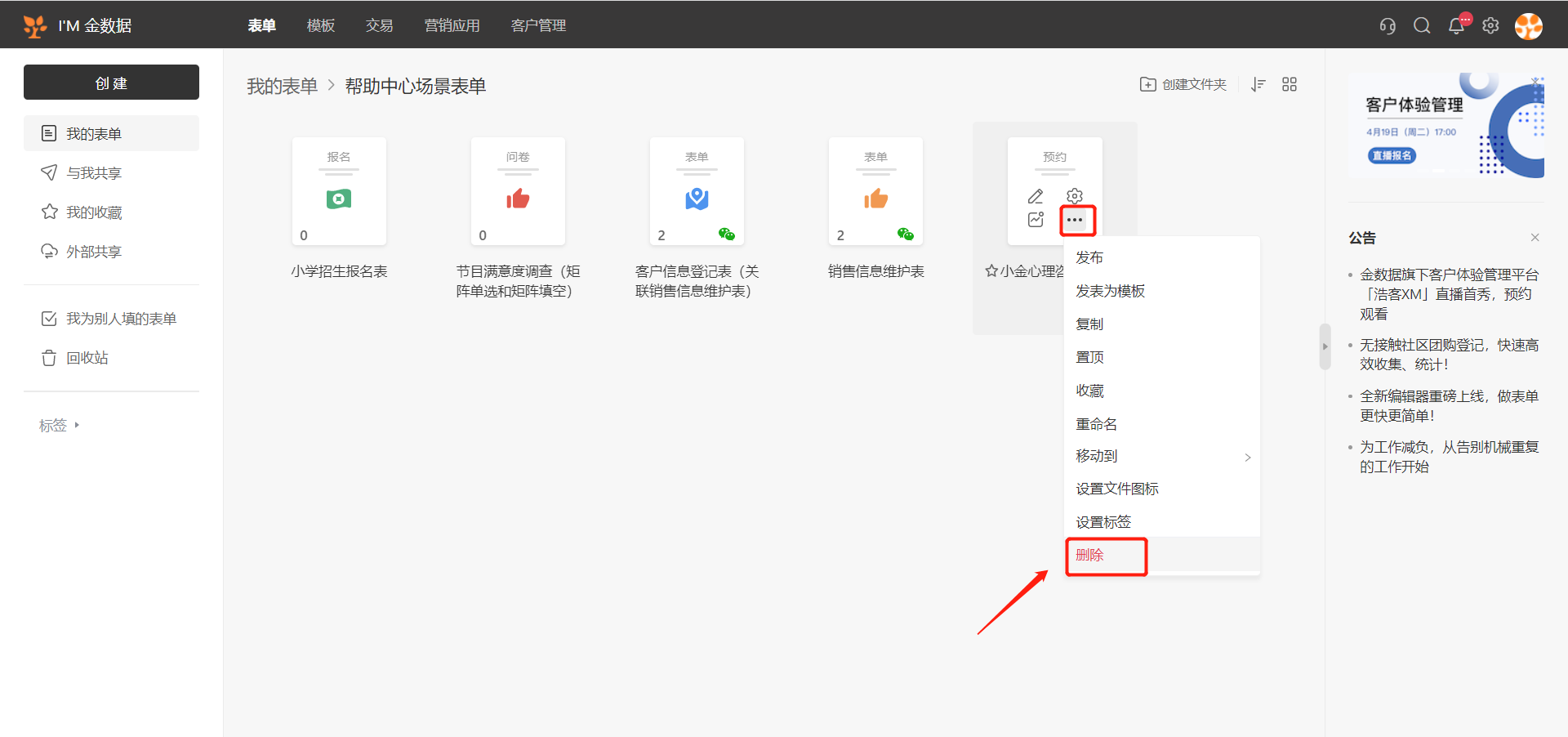Expand the 标签 section in the sidebar
The width and height of the screenshot is (1568, 737).
(x=77, y=425)
